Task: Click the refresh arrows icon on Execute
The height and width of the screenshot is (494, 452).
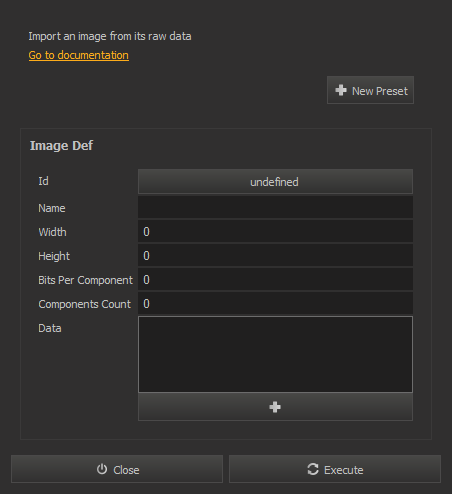Action: point(313,469)
